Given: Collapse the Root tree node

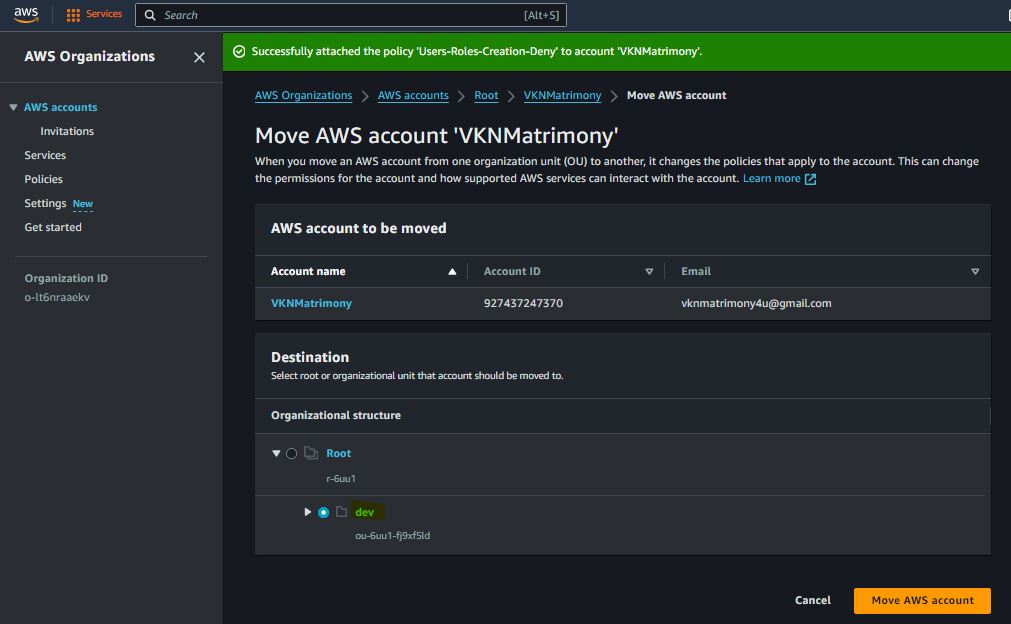Looking at the screenshot, I should pyautogui.click(x=276, y=454).
